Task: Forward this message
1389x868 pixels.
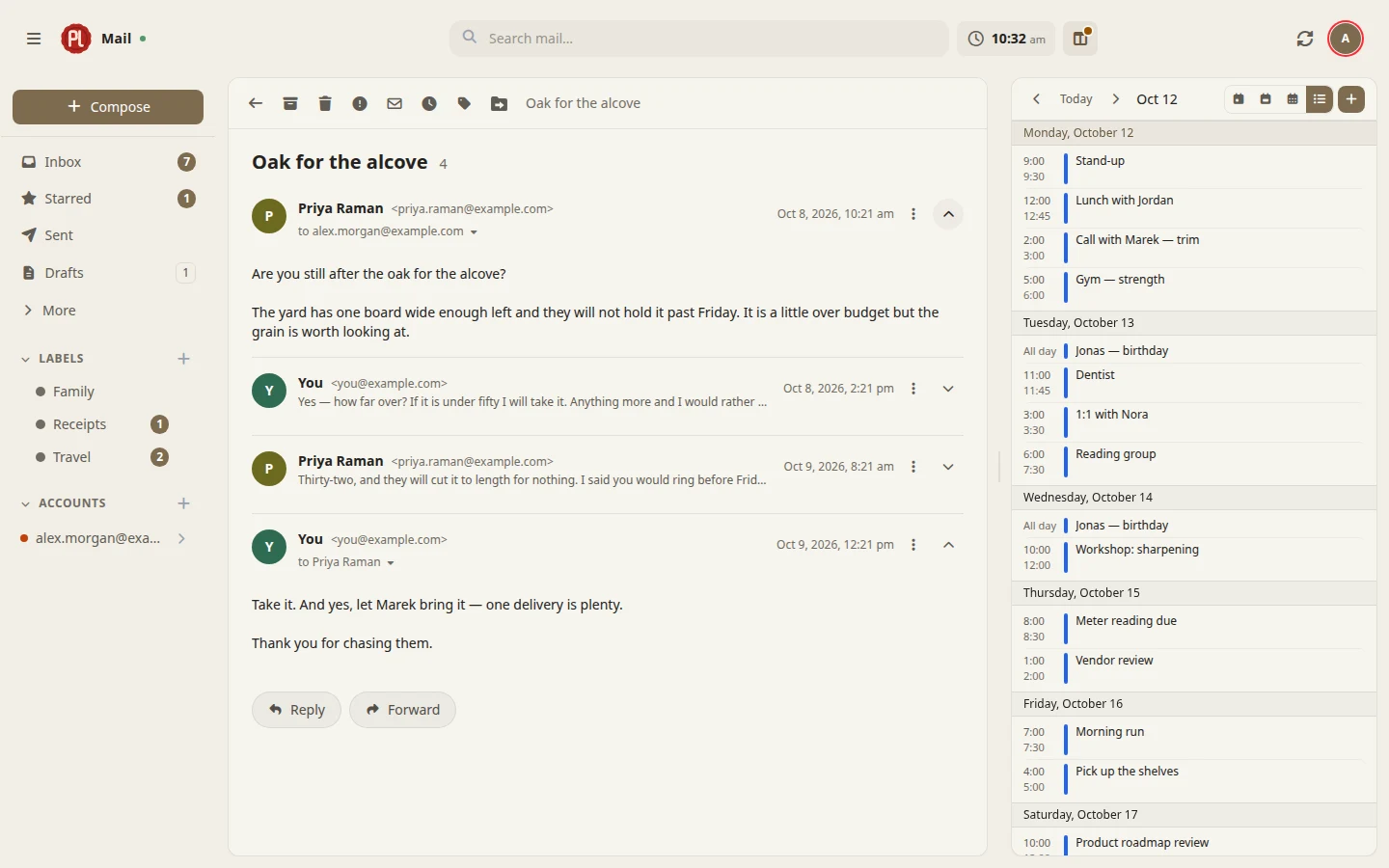Action: coord(402,710)
